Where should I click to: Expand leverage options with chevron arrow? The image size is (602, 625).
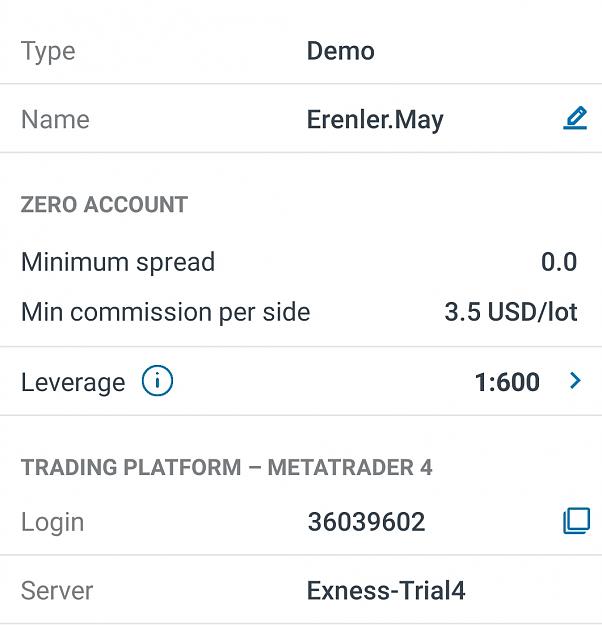click(575, 381)
